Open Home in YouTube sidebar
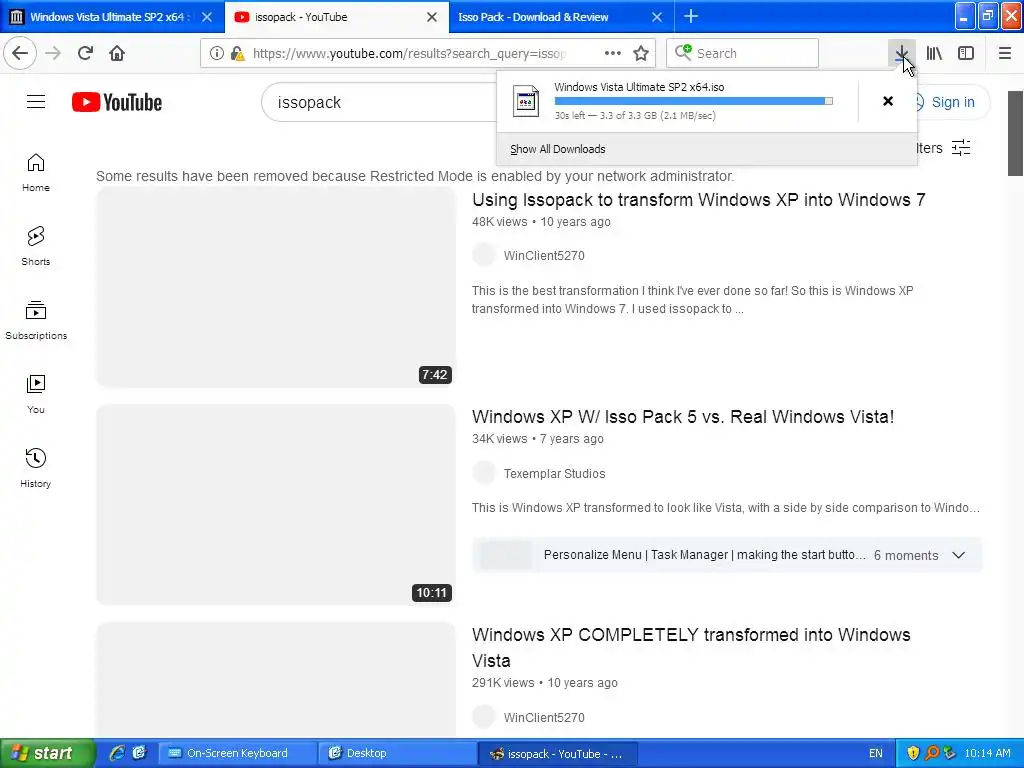 point(36,172)
